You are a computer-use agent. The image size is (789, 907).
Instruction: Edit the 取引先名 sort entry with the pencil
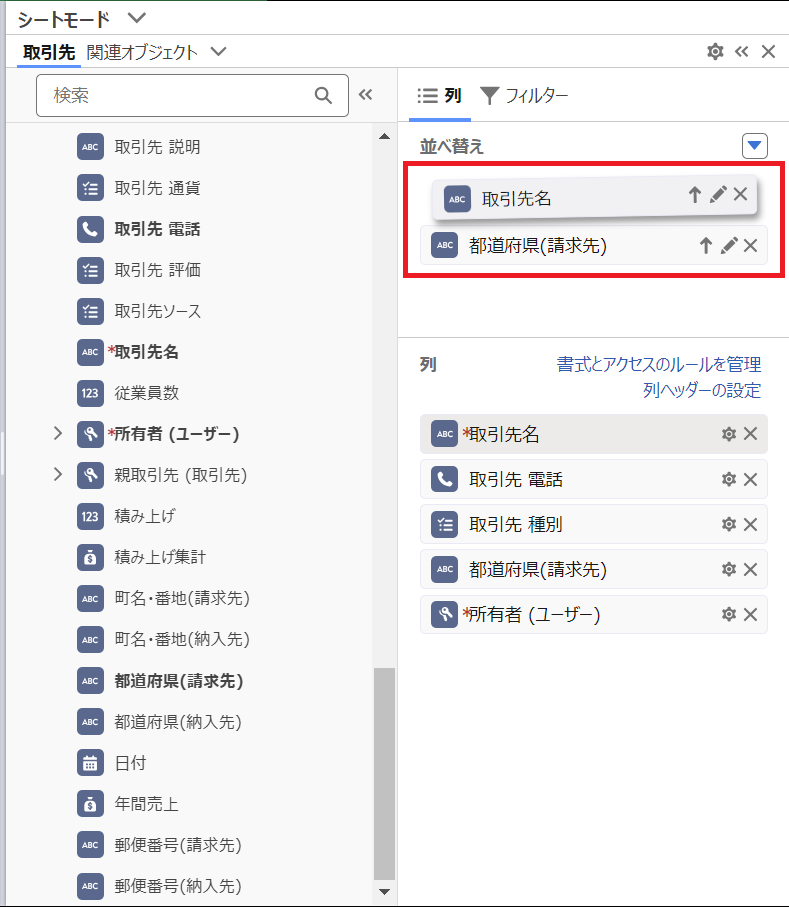(x=718, y=194)
